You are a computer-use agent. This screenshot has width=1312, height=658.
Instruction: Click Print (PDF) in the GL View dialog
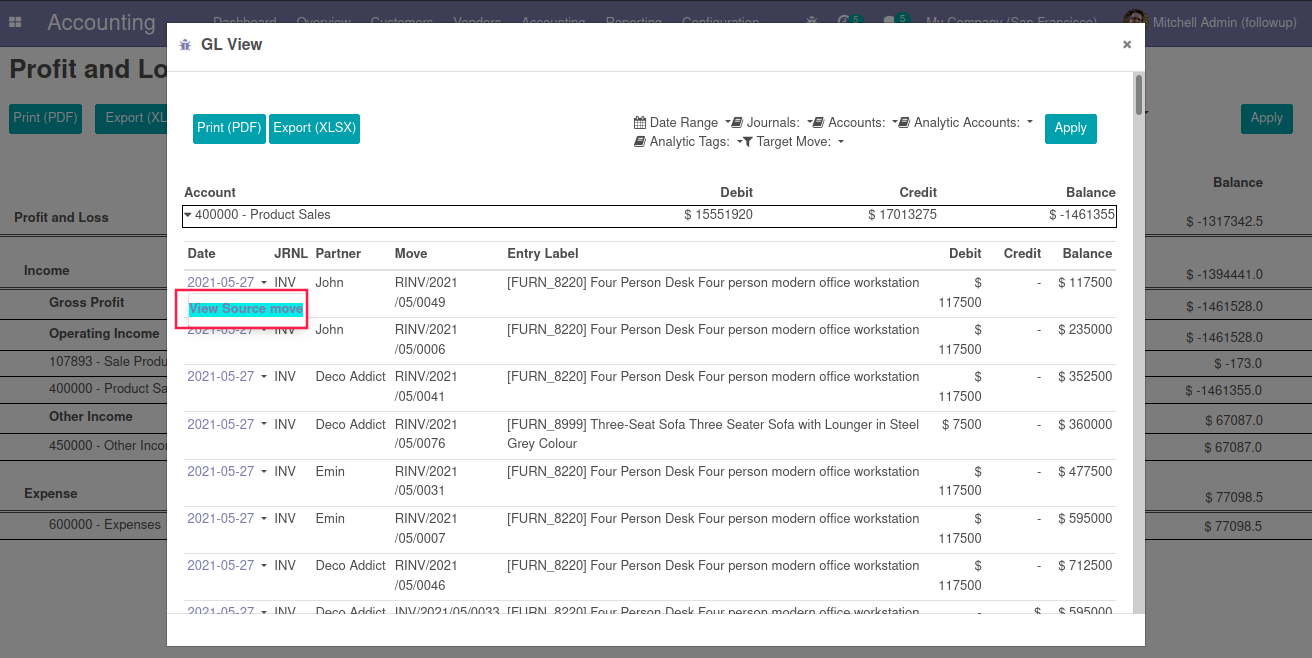point(229,128)
